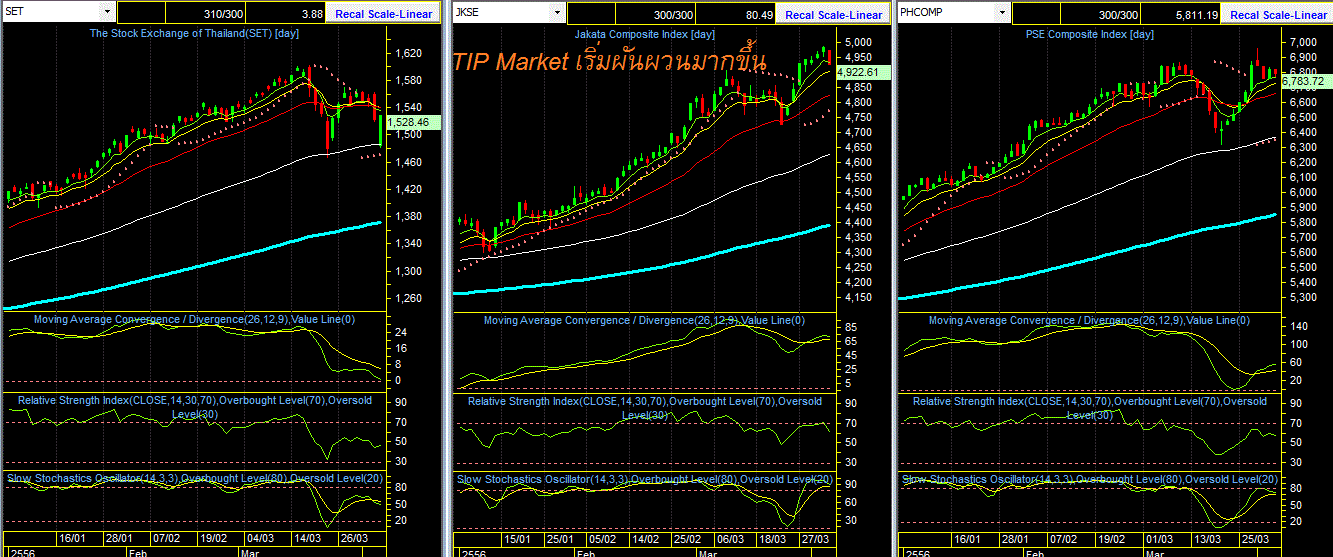The width and height of the screenshot is (1333, 557).
Task: Click the 1,620 price axis label
Action: pyautogui.click(x=409, y=53)
